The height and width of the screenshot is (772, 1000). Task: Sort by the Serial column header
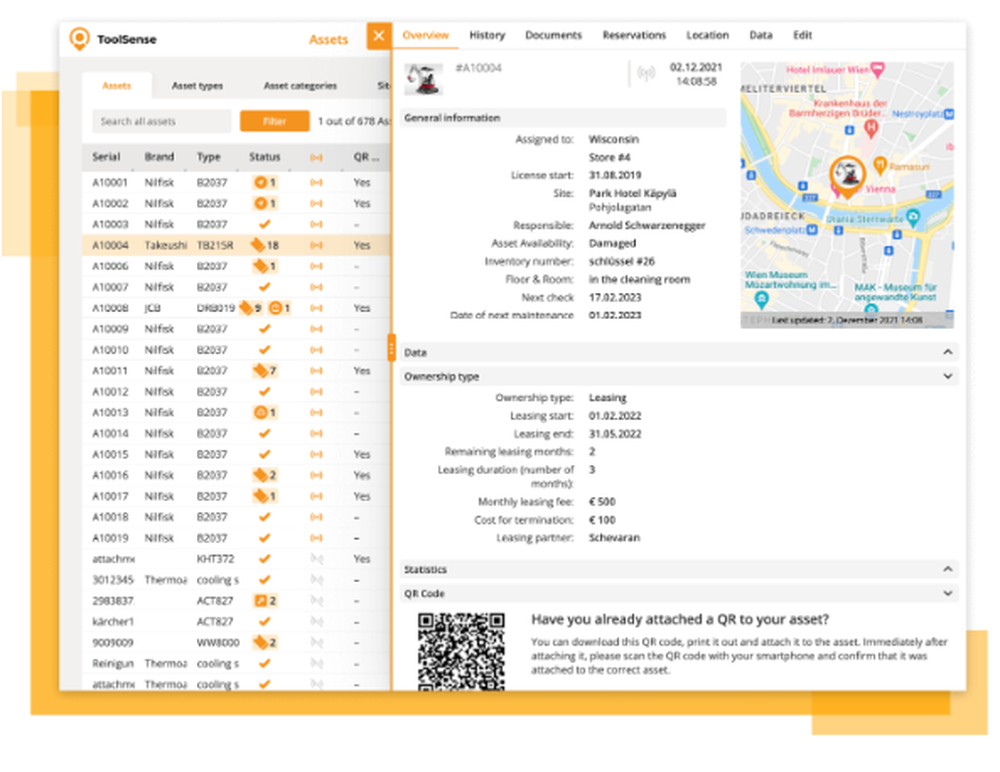106,157
